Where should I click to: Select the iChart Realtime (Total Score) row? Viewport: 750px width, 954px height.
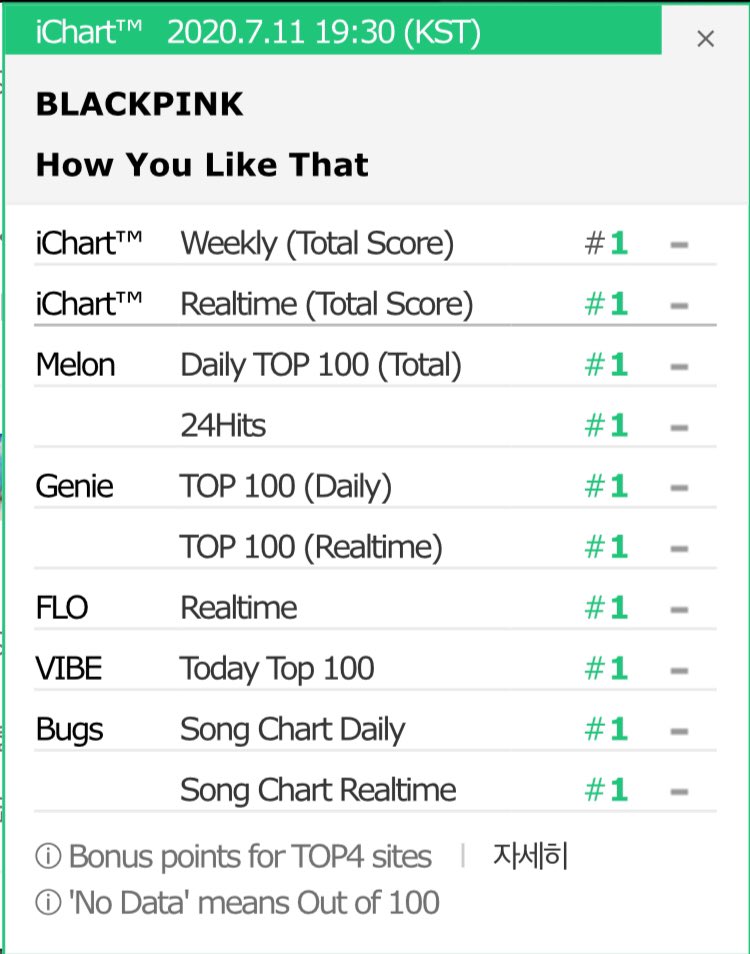point(326,304)
